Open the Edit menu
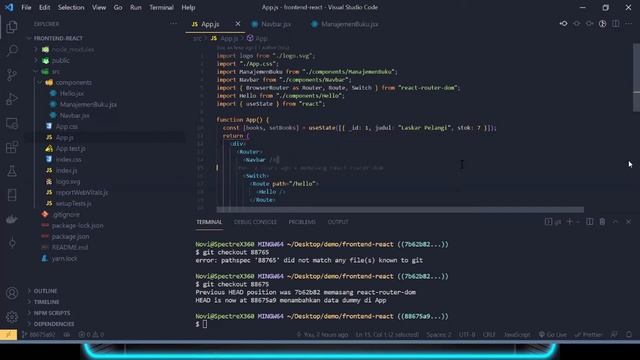640x360 pixels. tap(44, 7)
